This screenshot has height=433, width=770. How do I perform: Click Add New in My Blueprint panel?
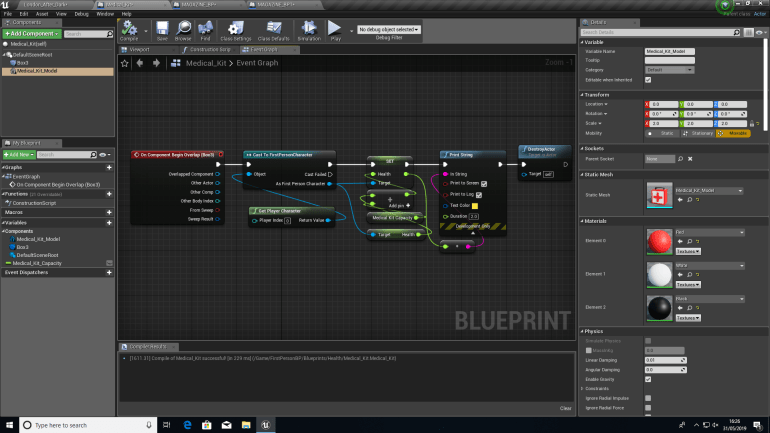[x=19, y=155]
